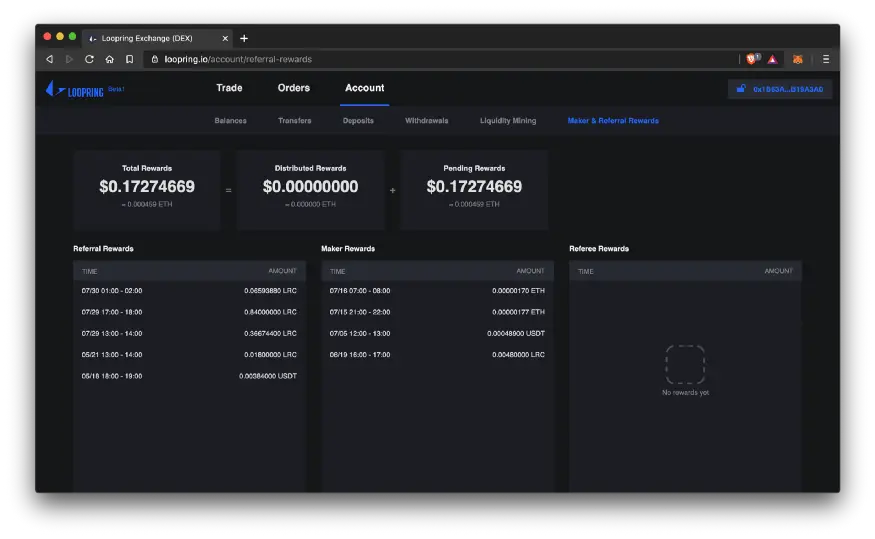The width and height of the screenshot is (875, 539).
Task: Open the MetaMask fox extension
Action: tap(797, 59)
